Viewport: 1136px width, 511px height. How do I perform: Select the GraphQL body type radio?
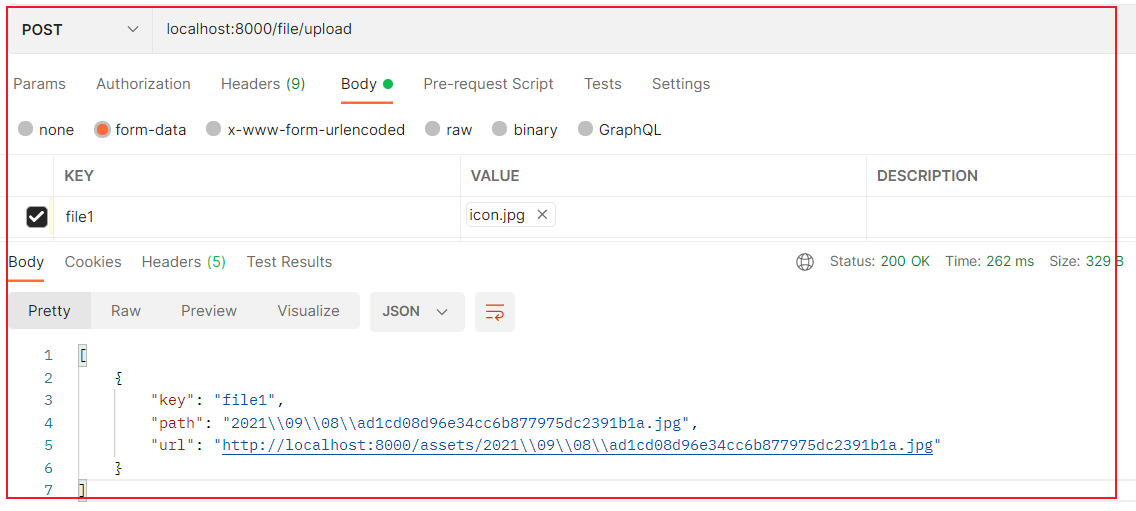pyautogui.click(x=585, y=130)
